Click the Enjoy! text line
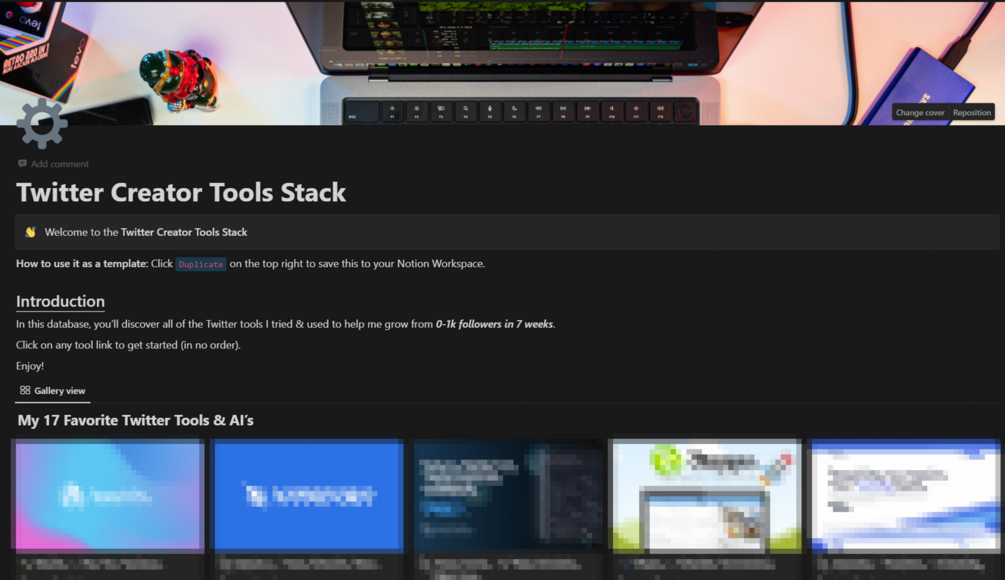This screenshot has height=580, width=1005. coord(30,366)
